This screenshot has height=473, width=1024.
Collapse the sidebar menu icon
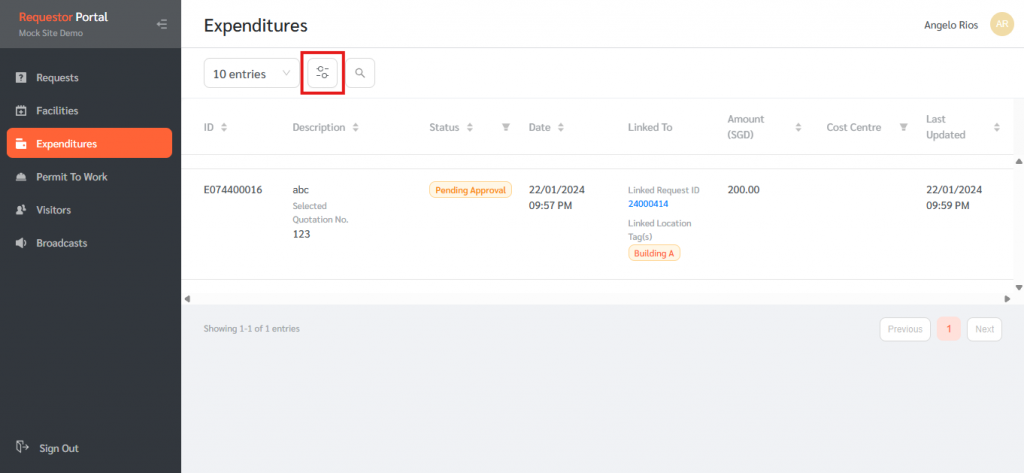(162, 24)
